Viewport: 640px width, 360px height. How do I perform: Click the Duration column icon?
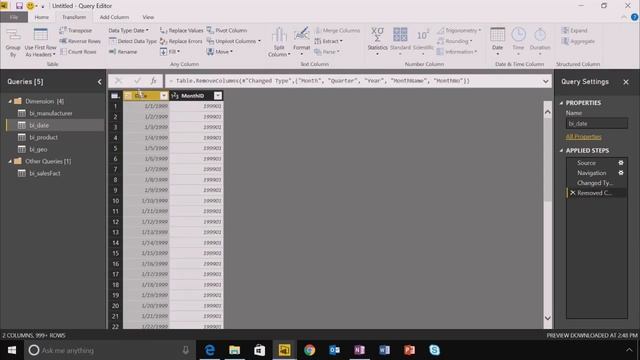(540, 35)
